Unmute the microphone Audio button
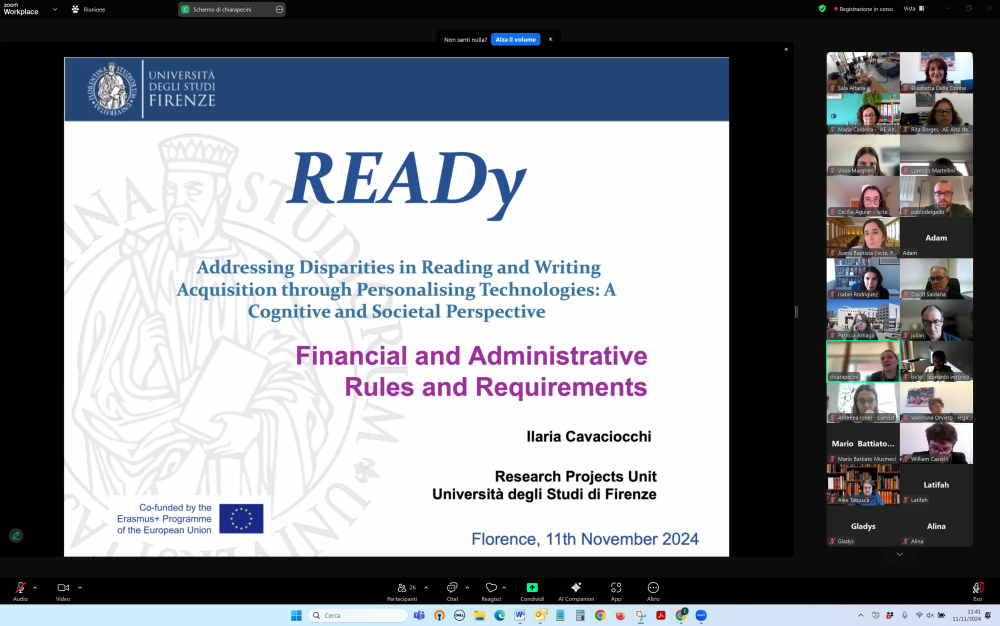1000x626 pixels. [20, 589]
